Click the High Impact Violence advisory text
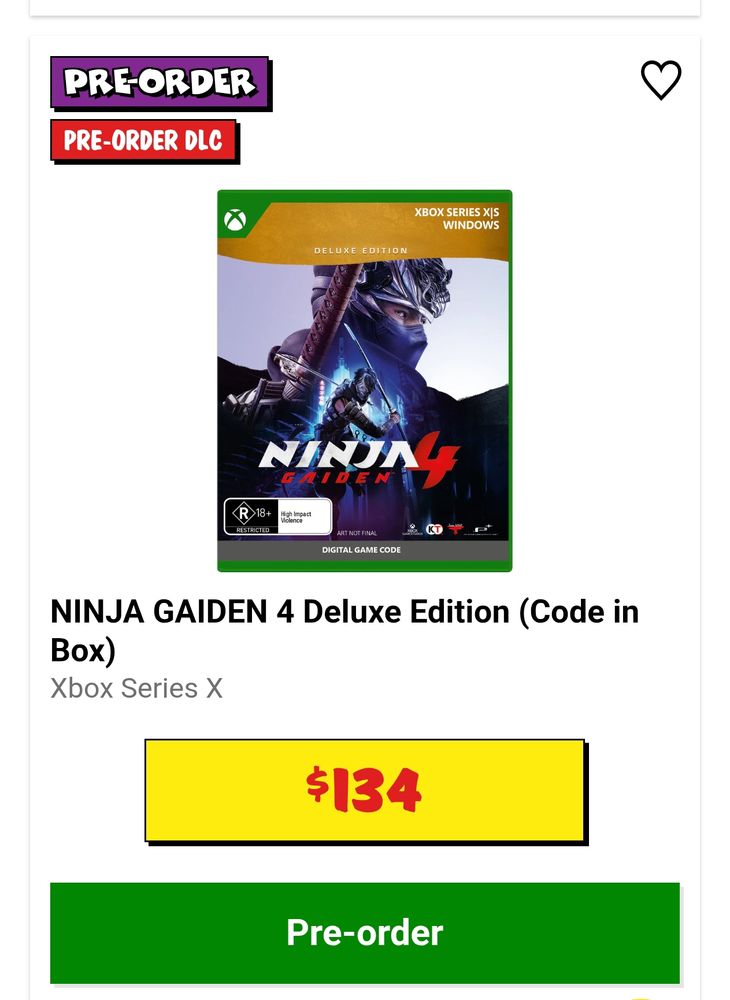Image resolution: width=730 pixels, height=1000 pixels. click(x=296, y=517)
